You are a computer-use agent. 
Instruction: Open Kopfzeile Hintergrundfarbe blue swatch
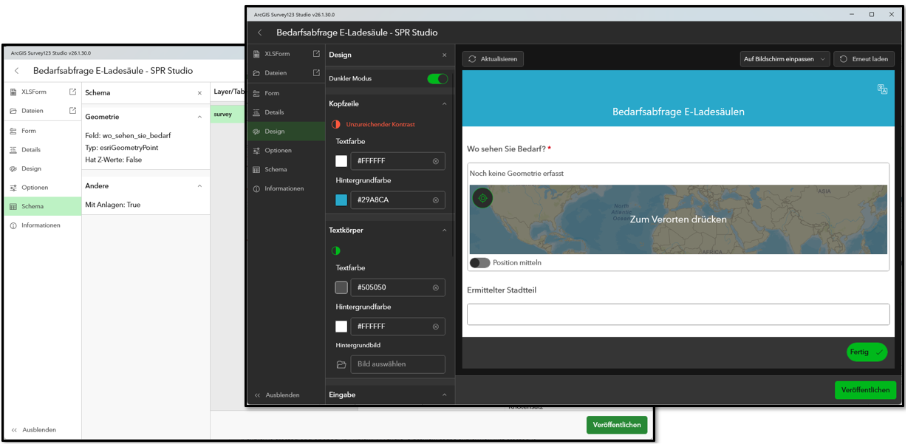341,200
